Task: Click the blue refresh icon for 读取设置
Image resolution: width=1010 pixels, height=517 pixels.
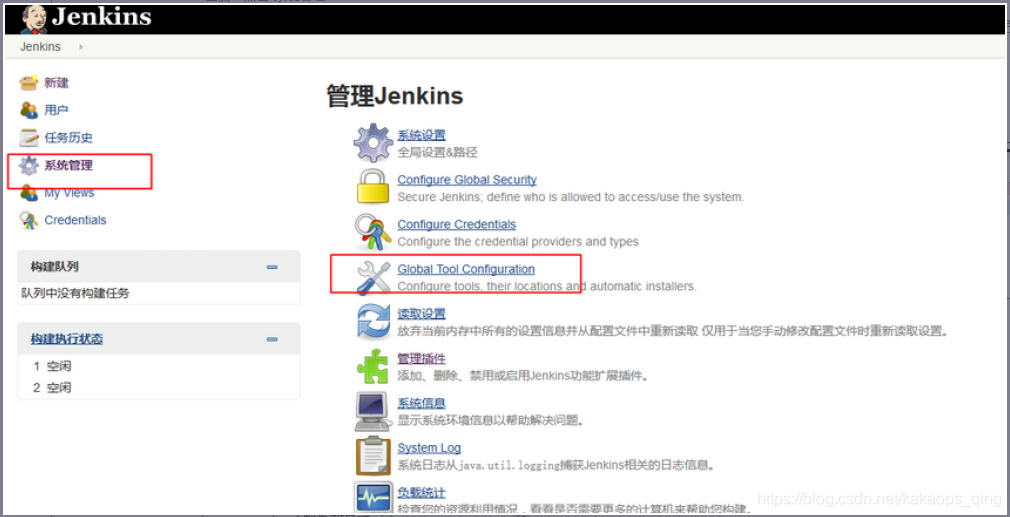Action: tap(373, 322)
